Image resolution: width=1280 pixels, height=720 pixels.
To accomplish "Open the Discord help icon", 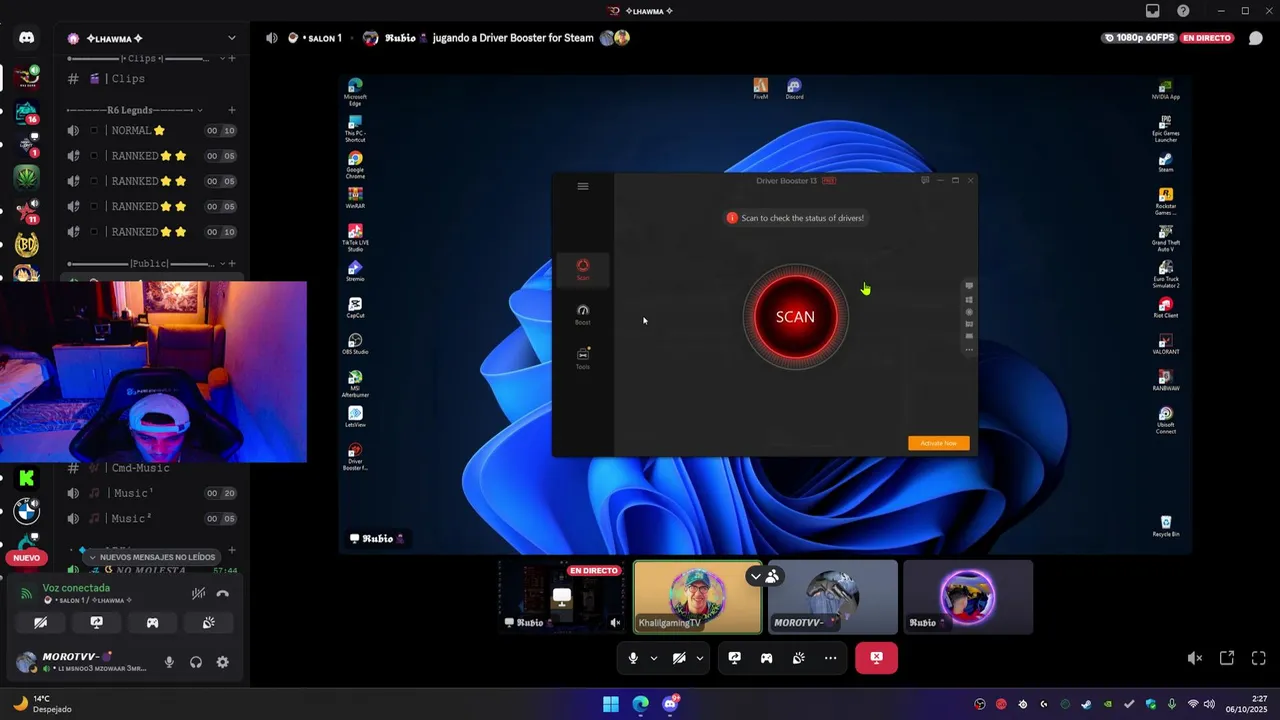I will coord(1183,11).
